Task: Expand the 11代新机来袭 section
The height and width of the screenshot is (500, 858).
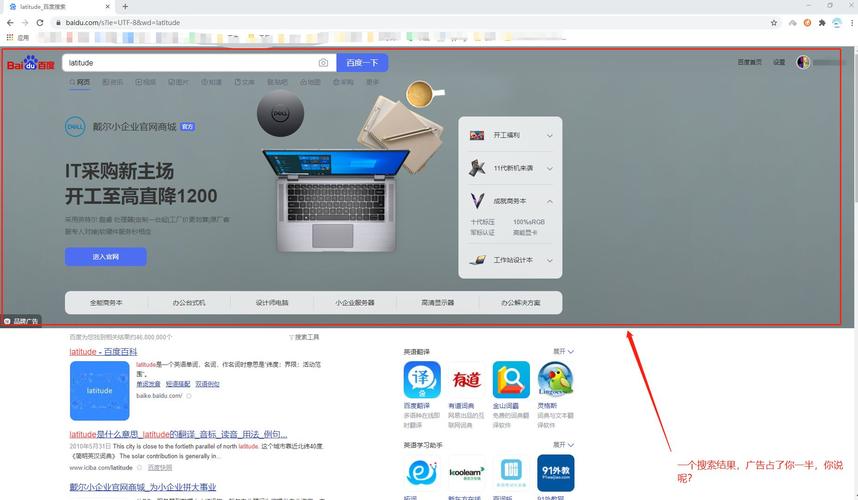Action: click(x=549, y=168)
